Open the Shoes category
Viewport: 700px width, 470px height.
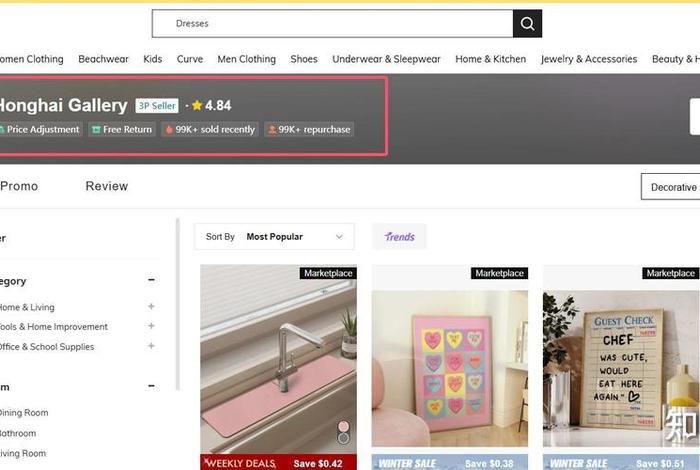pyautogui.click(x=304, y=59)
